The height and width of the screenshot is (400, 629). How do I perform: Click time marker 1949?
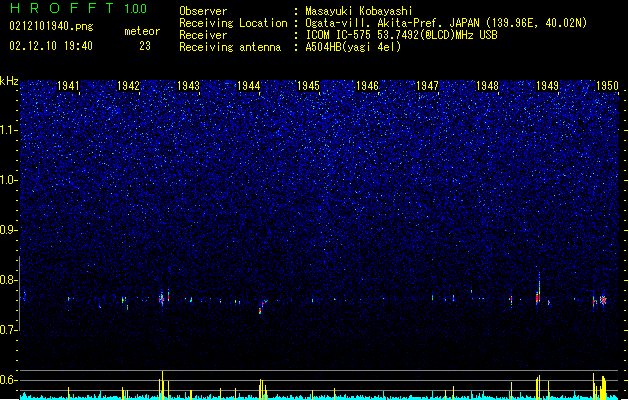click(x=547, y=86)
